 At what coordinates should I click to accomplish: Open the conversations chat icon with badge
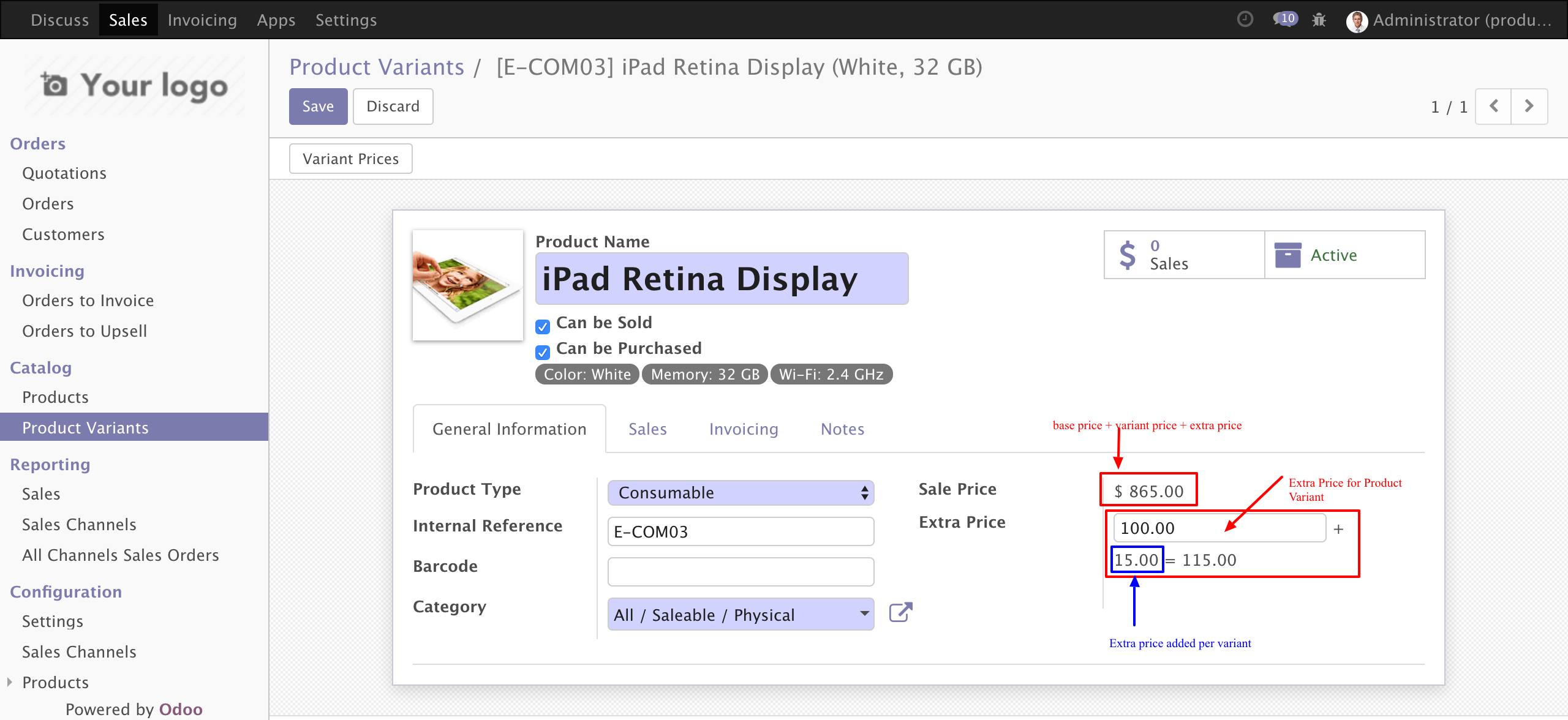point(1284,20)
